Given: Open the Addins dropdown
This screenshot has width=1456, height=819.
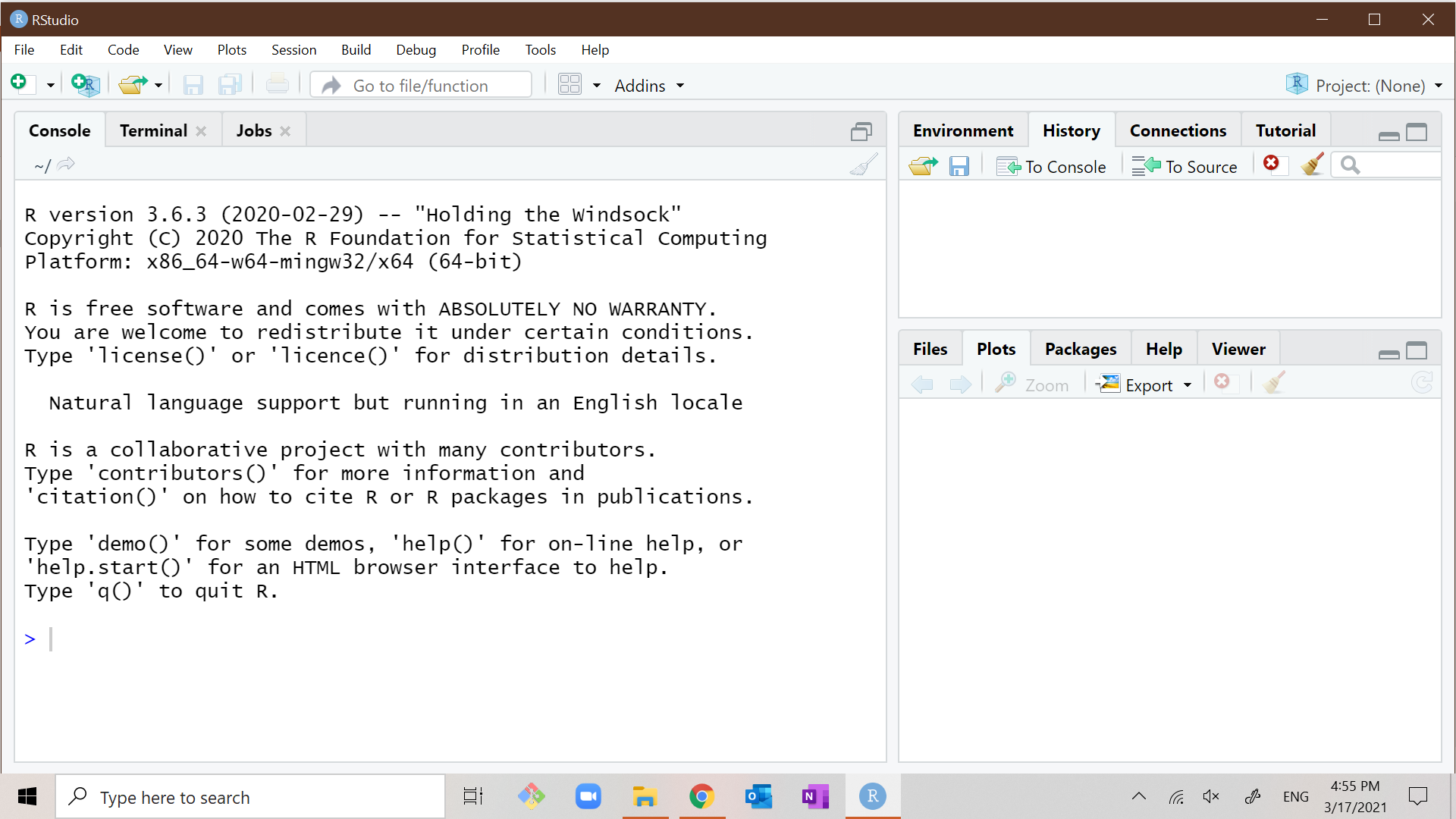Looking at the screenshot, I should tap(648, 86).
